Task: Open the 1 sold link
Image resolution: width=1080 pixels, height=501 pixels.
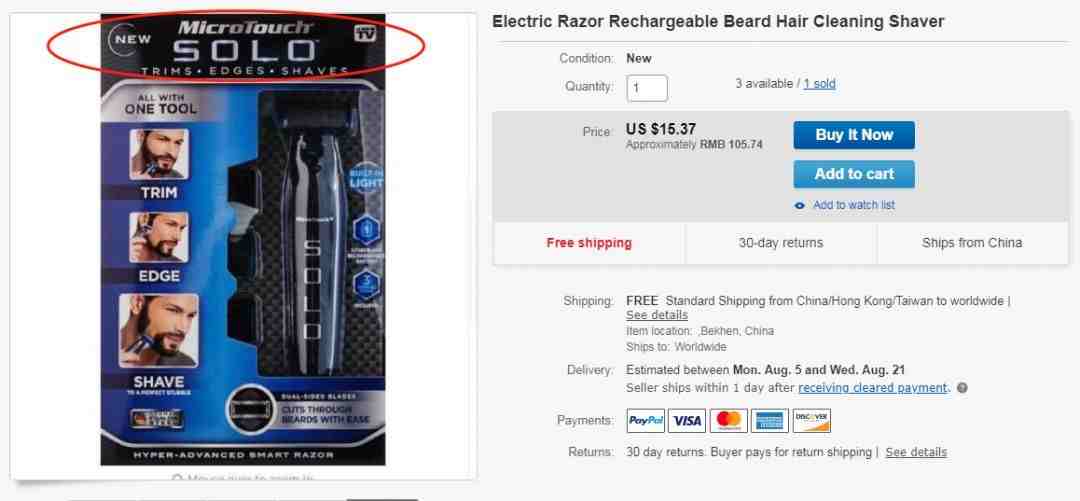Action: coord(819,84)
